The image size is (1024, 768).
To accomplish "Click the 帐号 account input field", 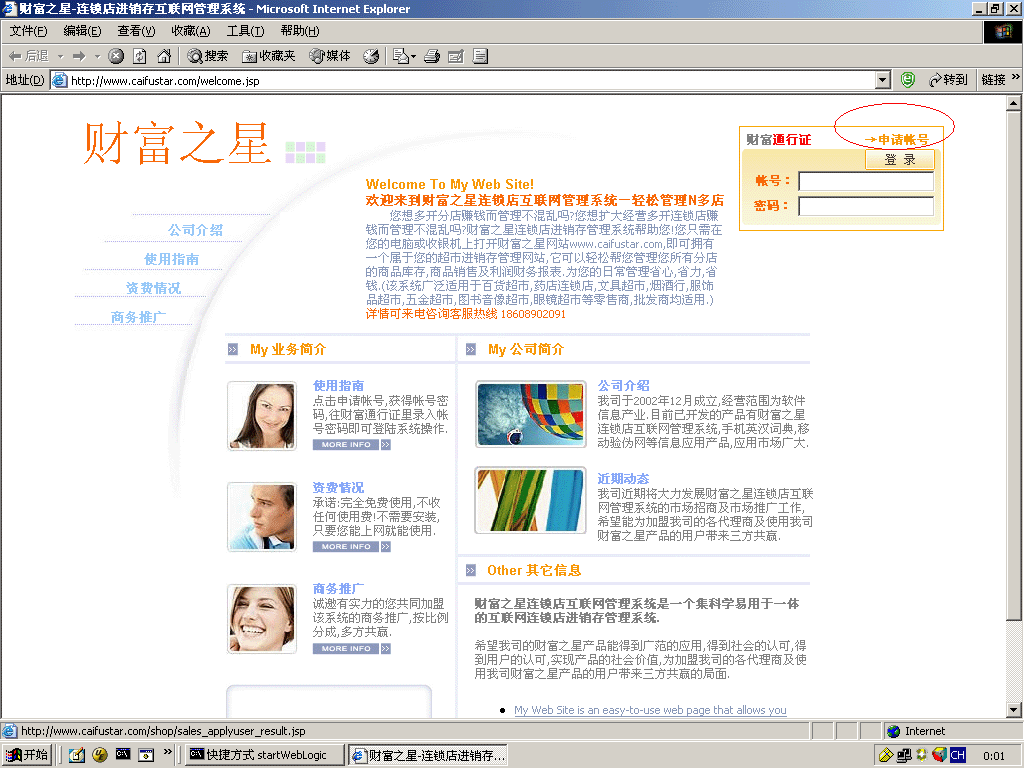I will click(x=865, y=182).
